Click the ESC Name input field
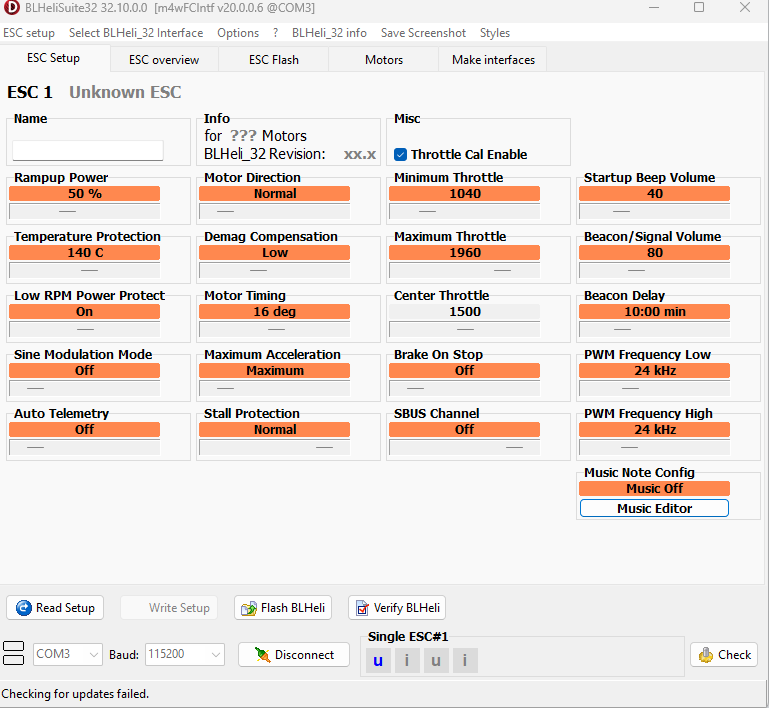Viewport: 769px width, 708px height. click(x=88, y=151)
